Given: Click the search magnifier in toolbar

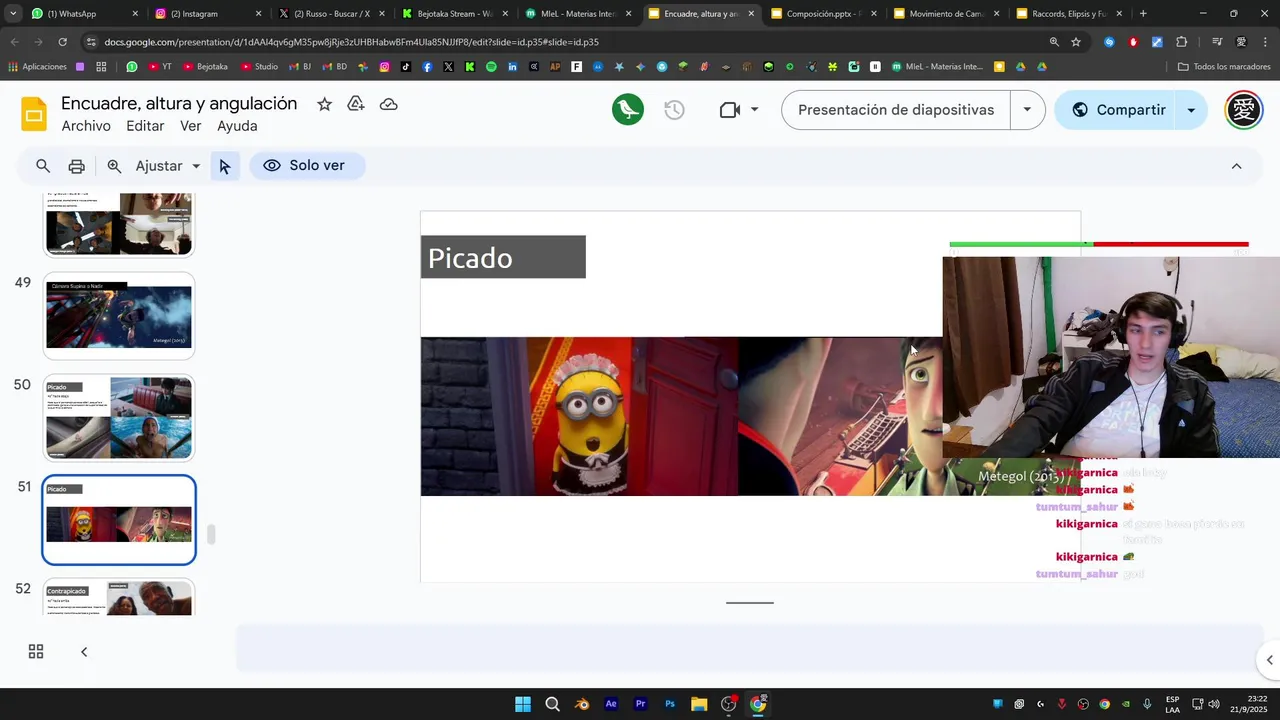Looking at the screenshot, I should click(x=43, y=166).
